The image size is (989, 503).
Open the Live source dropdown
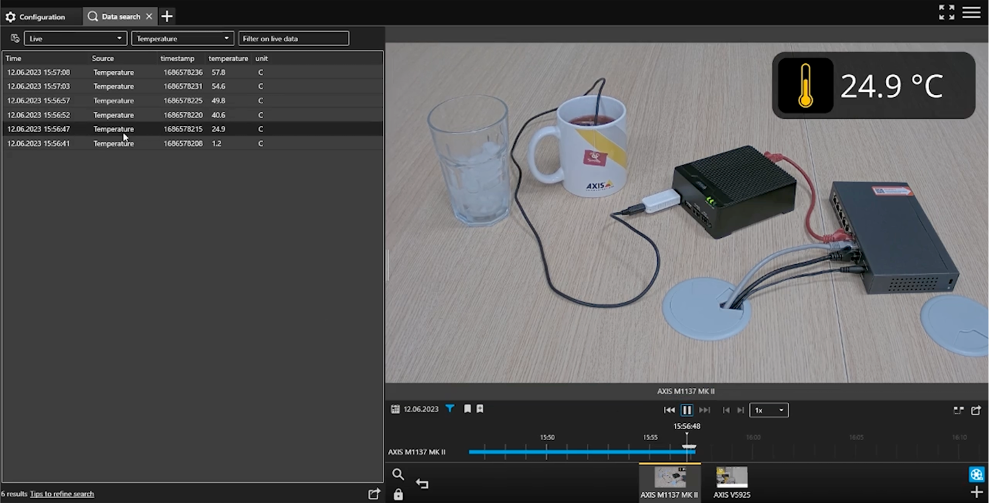click(75, 38)
